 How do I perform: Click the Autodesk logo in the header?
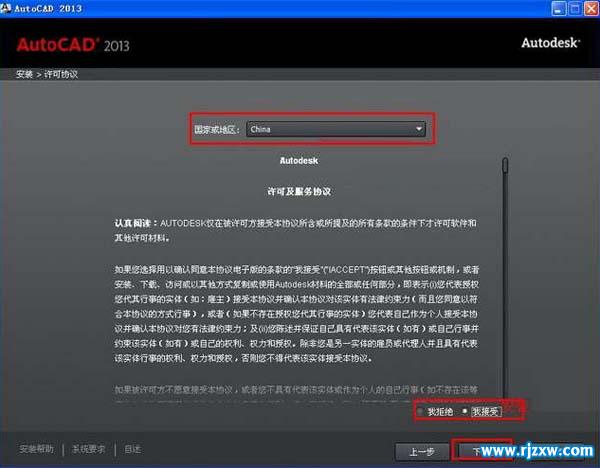coord(551,42)
